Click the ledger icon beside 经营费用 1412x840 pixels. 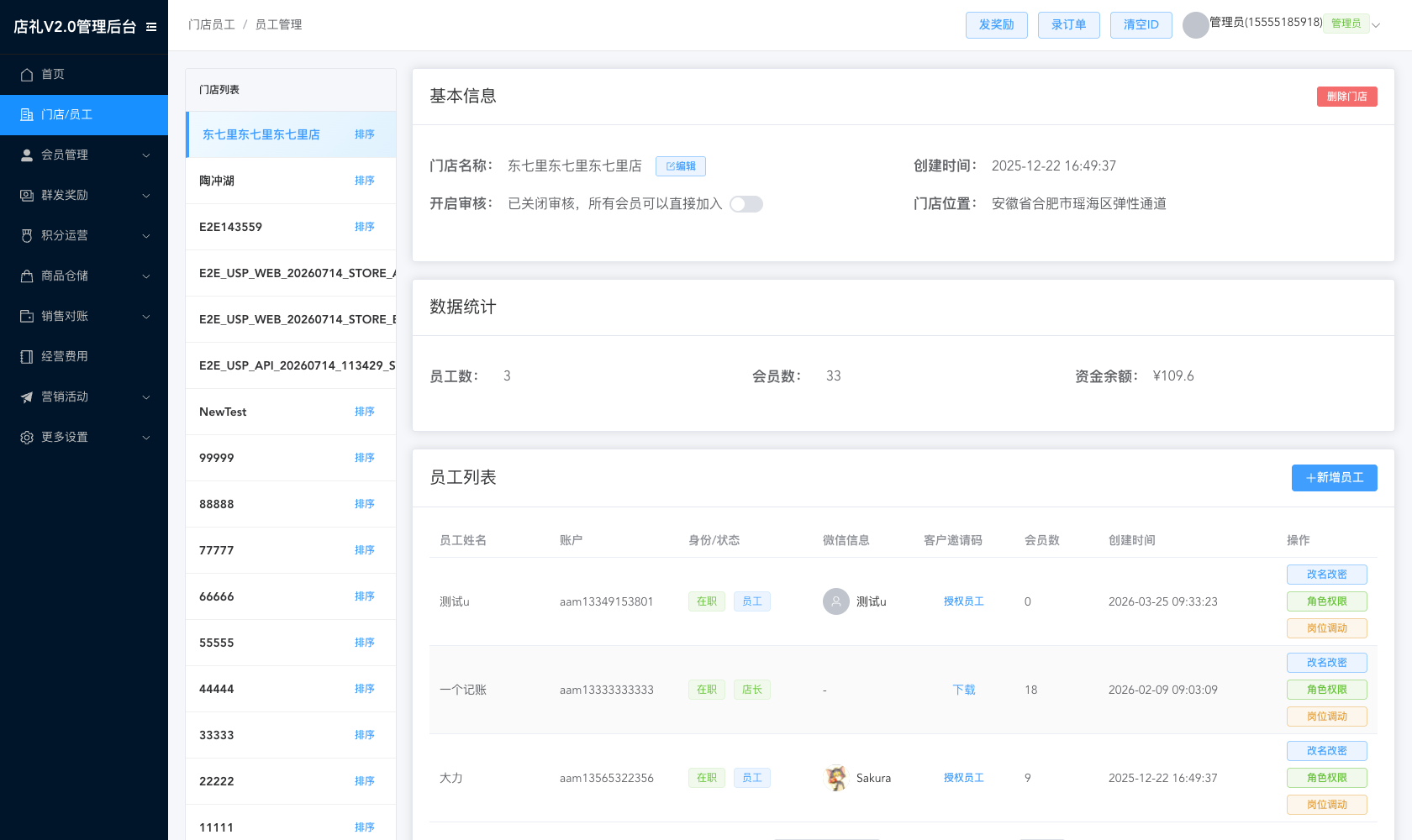click(x=27, y=357)
